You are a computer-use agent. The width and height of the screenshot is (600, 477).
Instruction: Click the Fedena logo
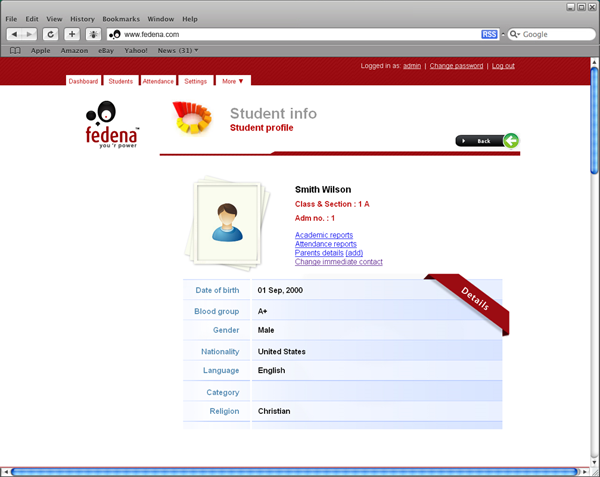click(112, 125)
